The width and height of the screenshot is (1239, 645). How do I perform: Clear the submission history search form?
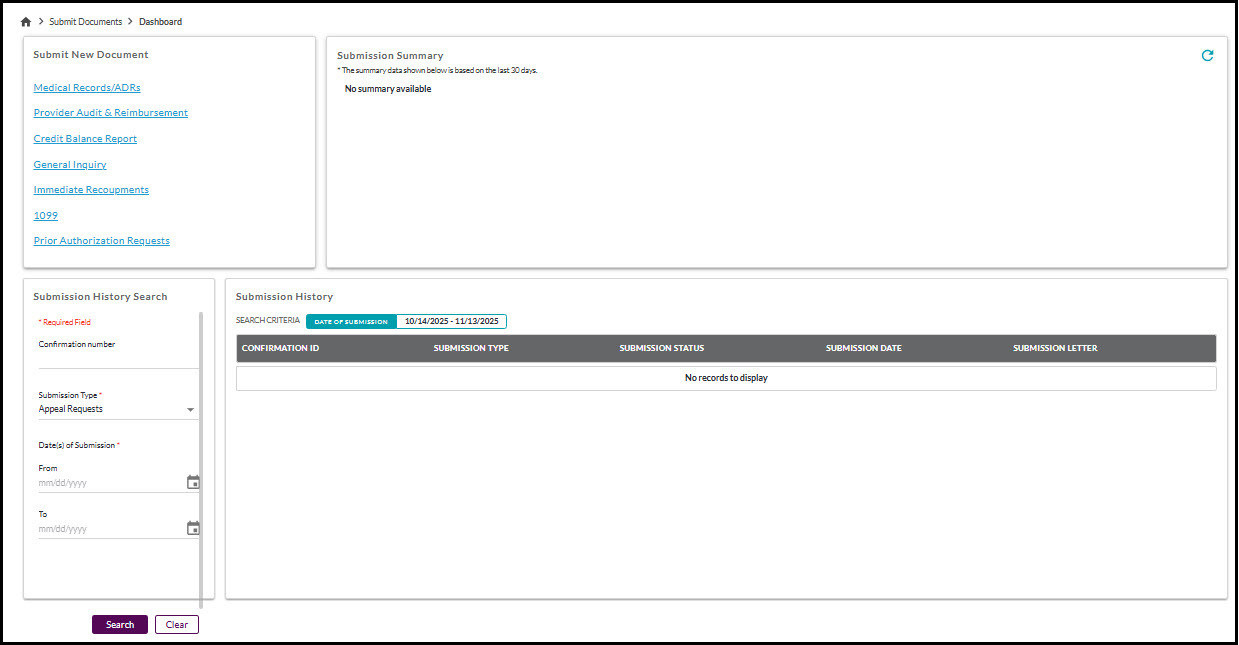(x=176, y=623)
